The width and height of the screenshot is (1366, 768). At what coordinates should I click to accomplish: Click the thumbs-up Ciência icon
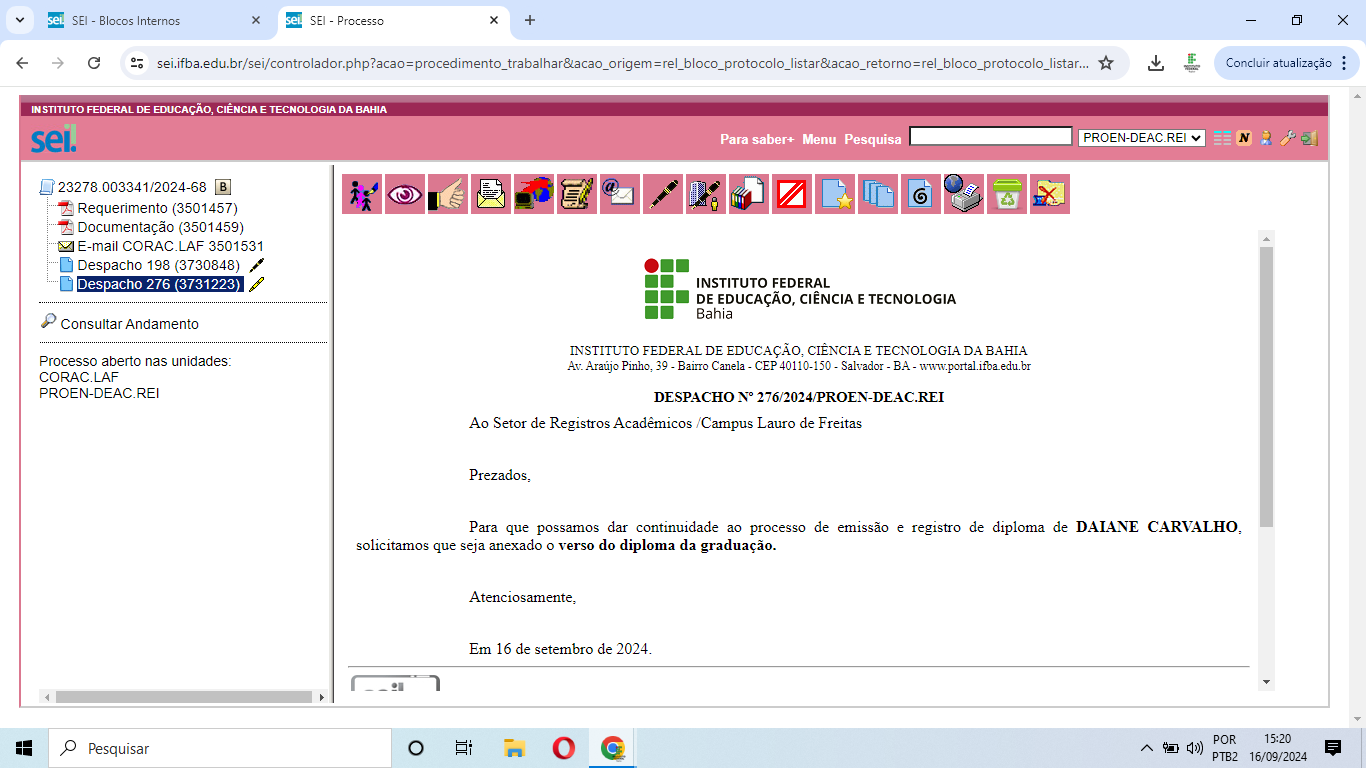(448, 194)
